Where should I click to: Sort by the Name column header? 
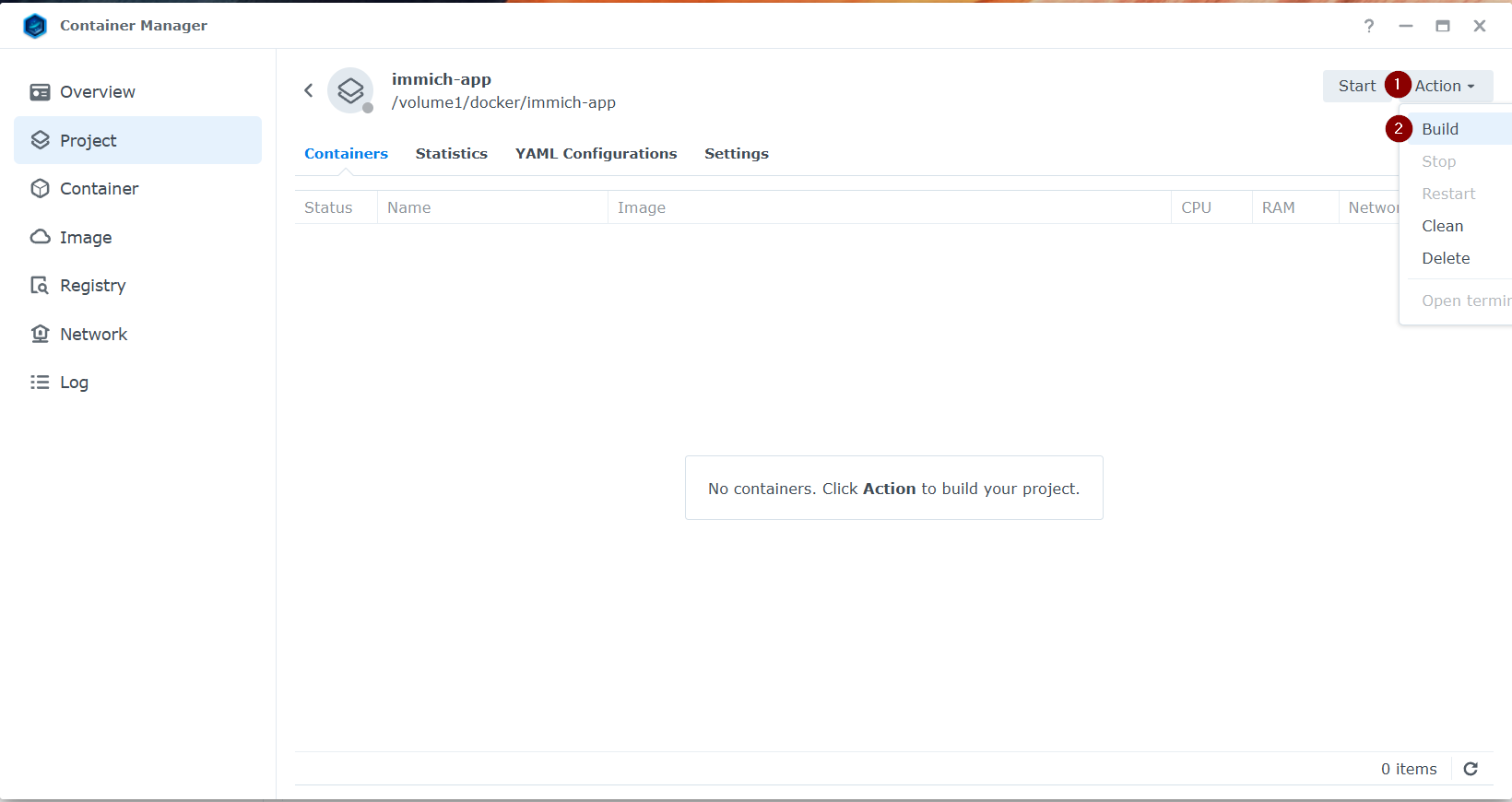coord(492,207)
